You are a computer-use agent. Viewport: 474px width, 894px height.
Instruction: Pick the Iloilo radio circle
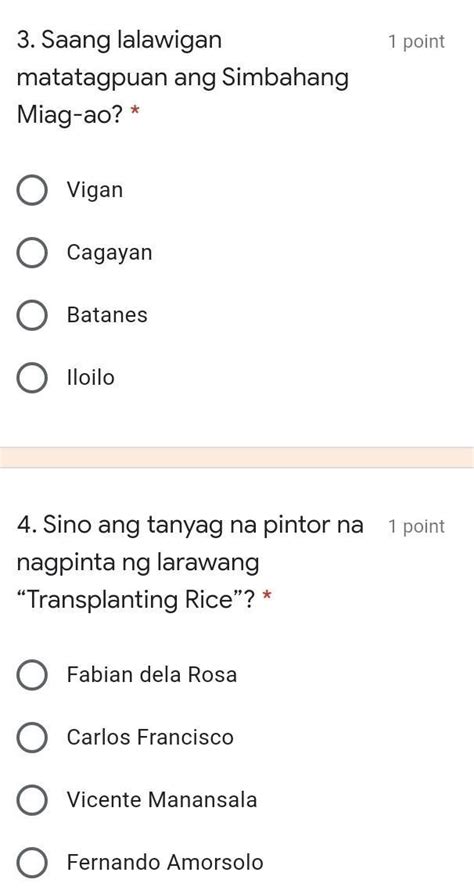click(31, 378)
